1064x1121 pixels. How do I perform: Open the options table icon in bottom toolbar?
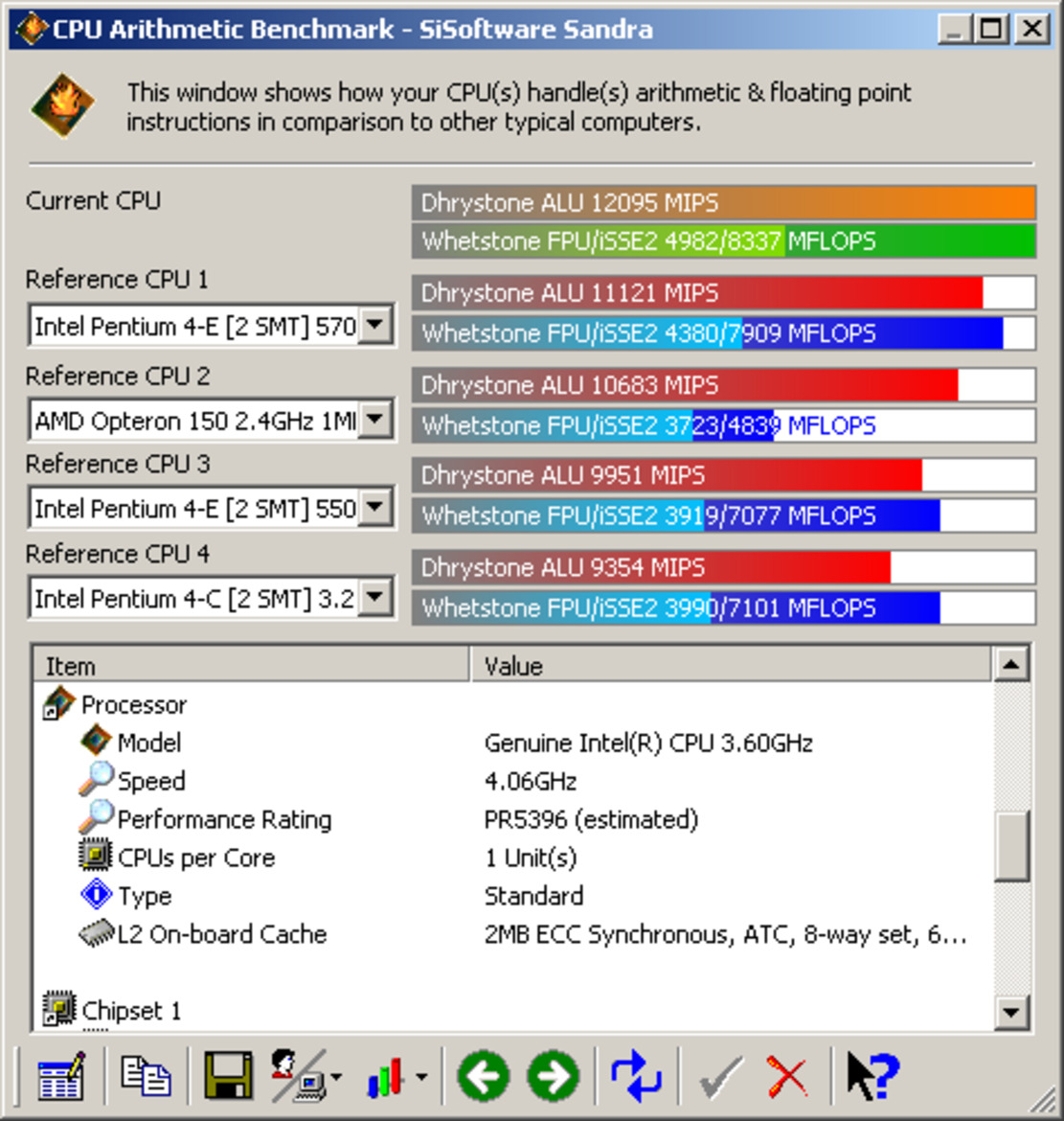pyautogui.click(x=60, y=1076)
